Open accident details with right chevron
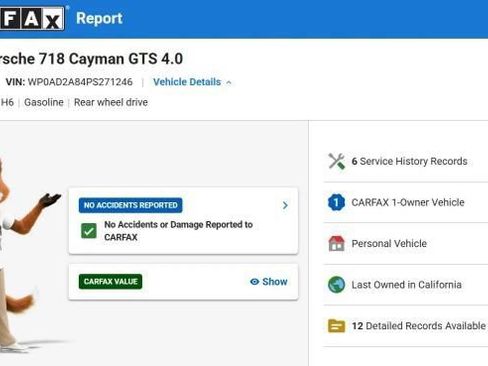This screenshot has height=366, width=488. tap(285, 205)
